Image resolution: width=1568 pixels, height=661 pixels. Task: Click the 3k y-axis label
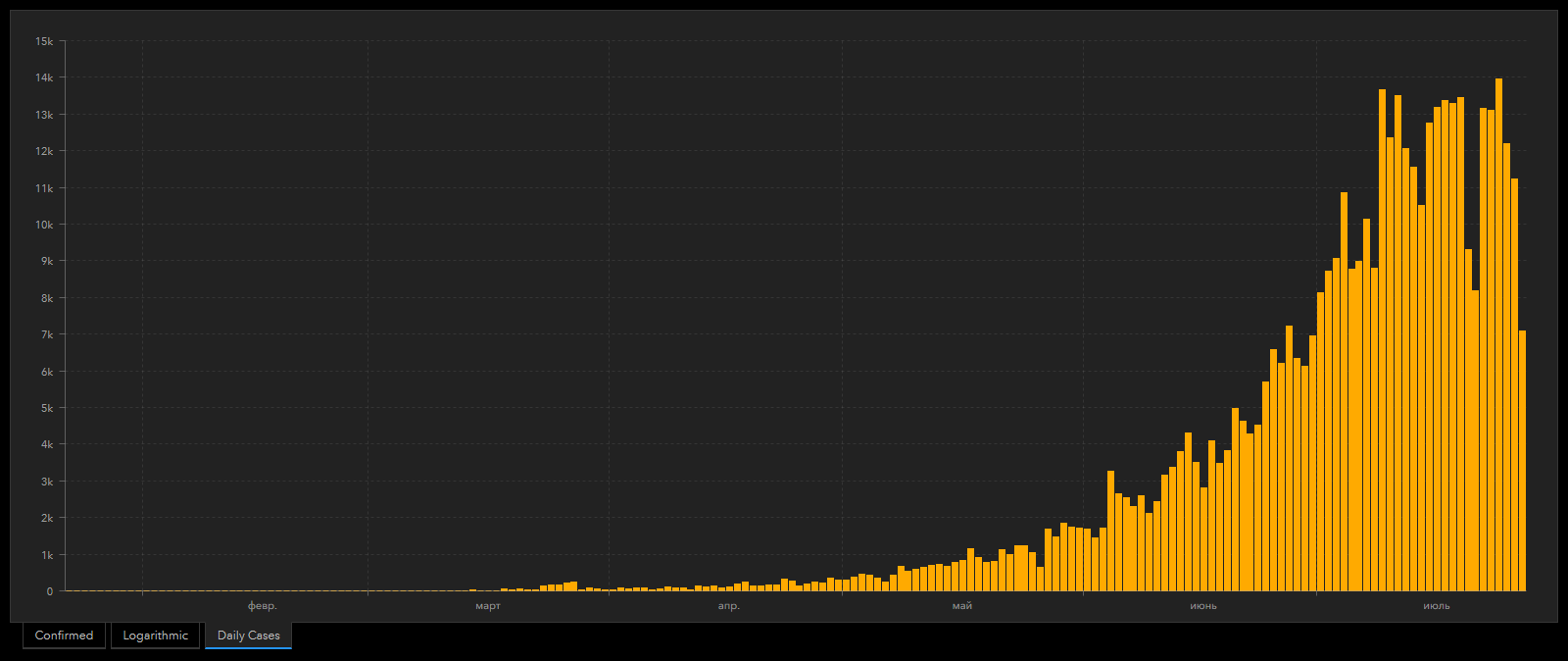pos(47,482)
